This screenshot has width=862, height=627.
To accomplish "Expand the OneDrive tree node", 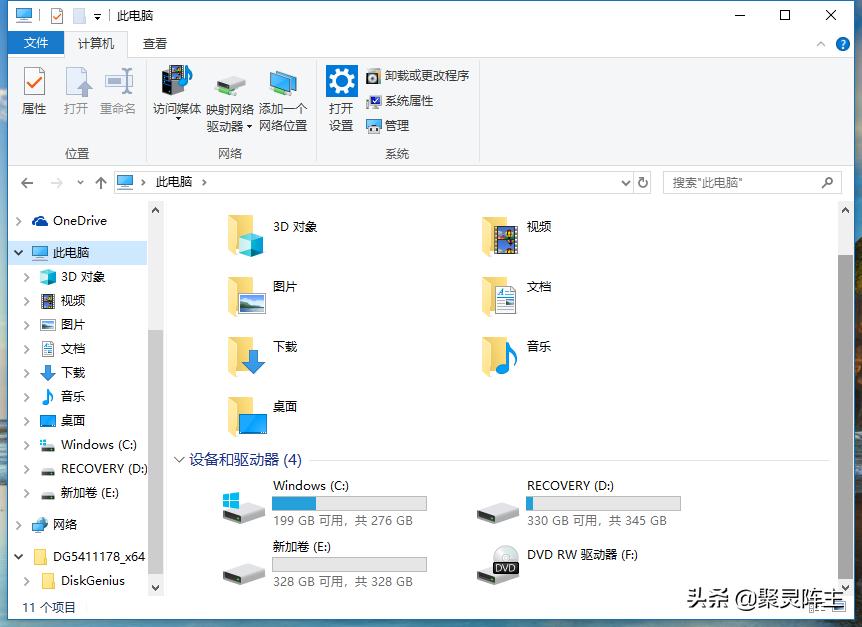I will click(x=18, y=220).
